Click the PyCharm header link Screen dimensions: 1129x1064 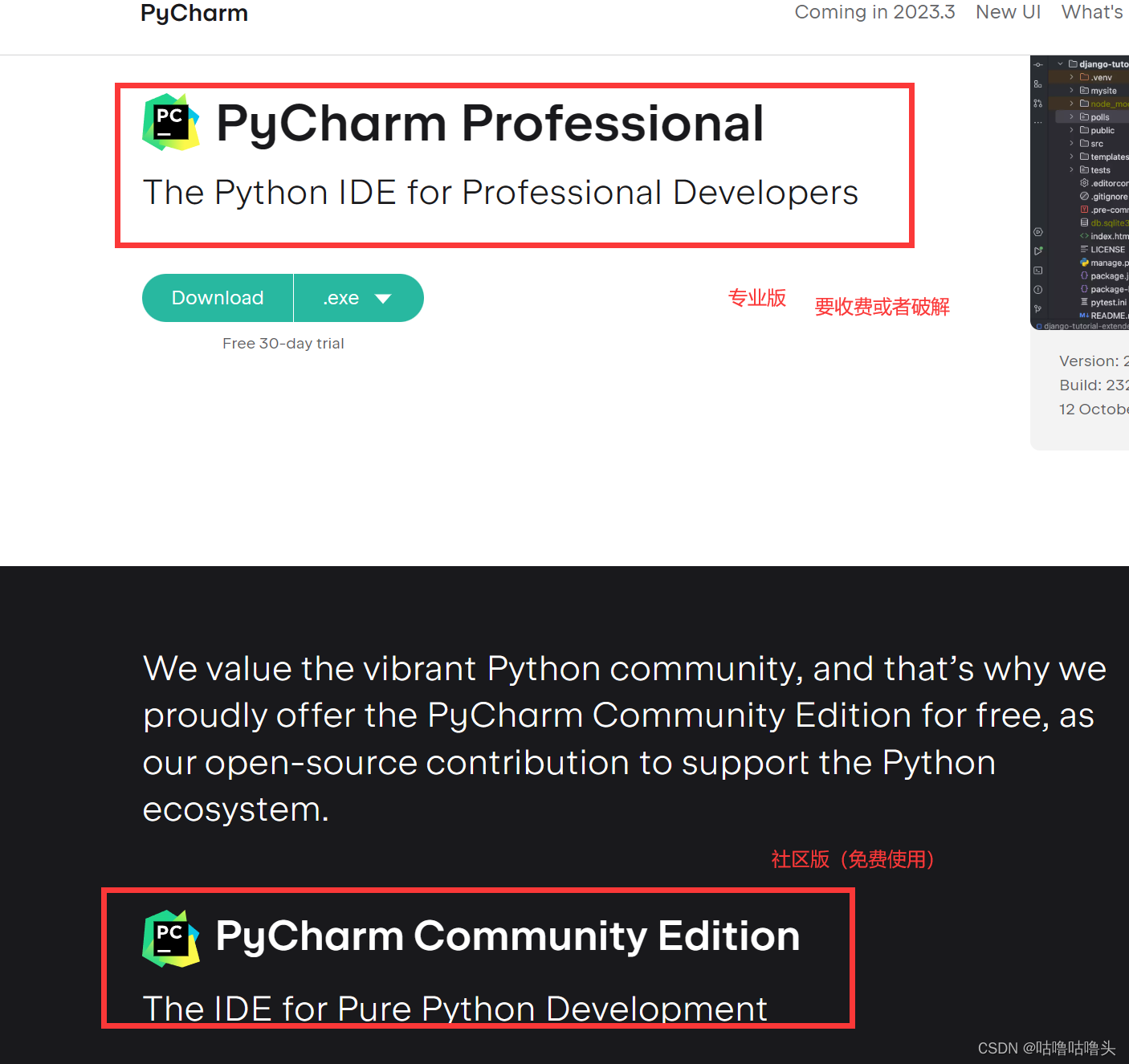pyautogui.click(x=194, y=13)
